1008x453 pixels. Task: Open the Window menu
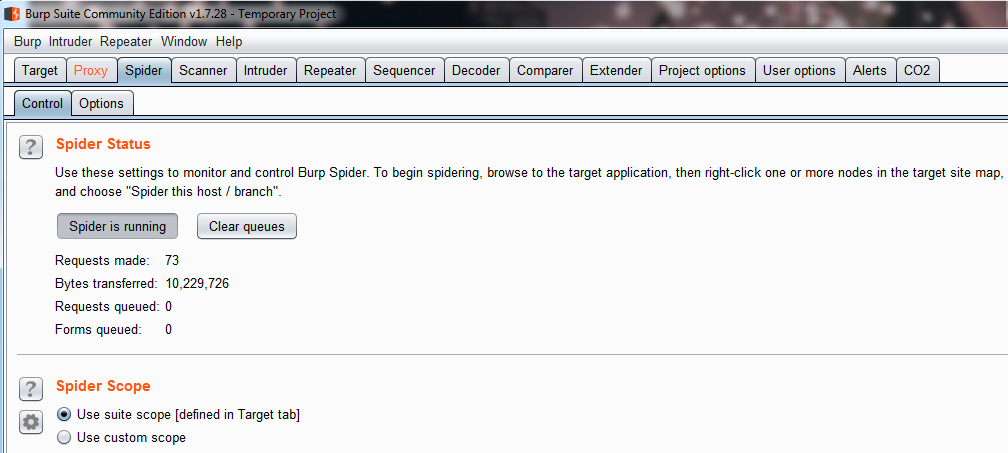pyautogui.click(x=184, y=42)
